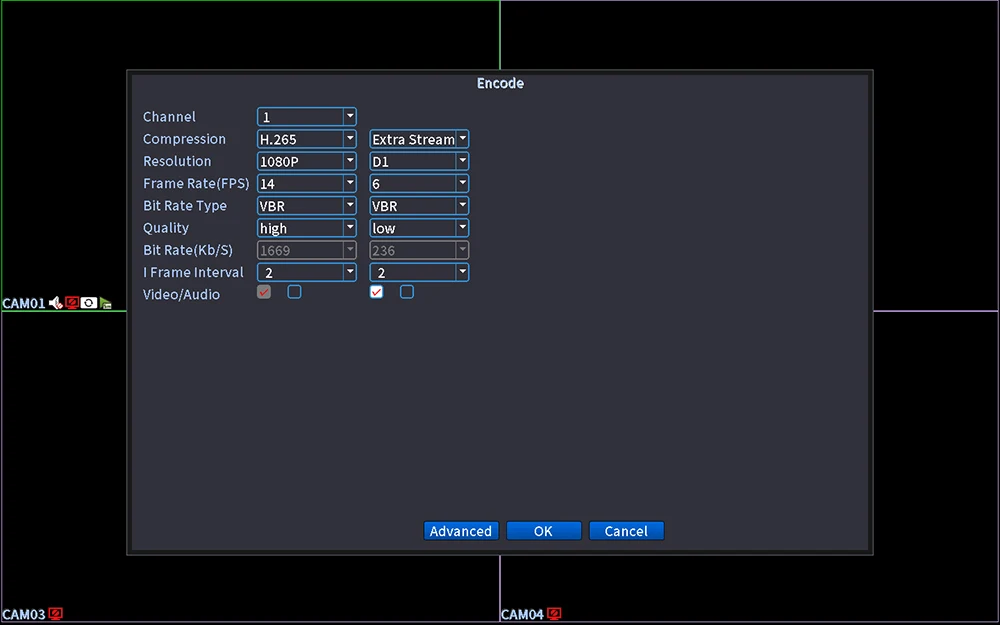This screenshot has height=625, width=1000.
Task: Open the Extra Stream selector dropdown
Action: pyautogui.click(x=419, y=139)
